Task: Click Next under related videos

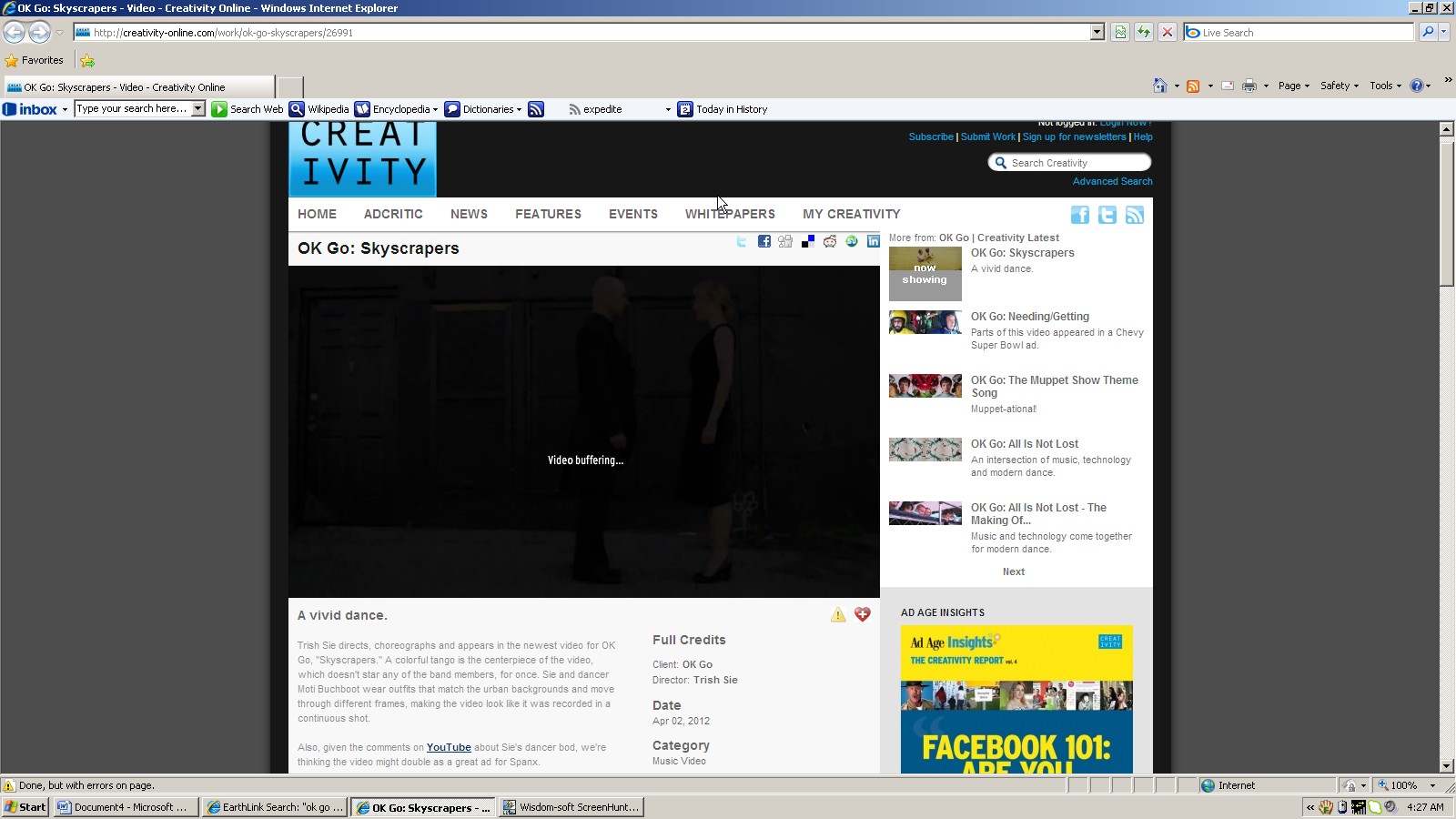Action: click(1014, 571)
